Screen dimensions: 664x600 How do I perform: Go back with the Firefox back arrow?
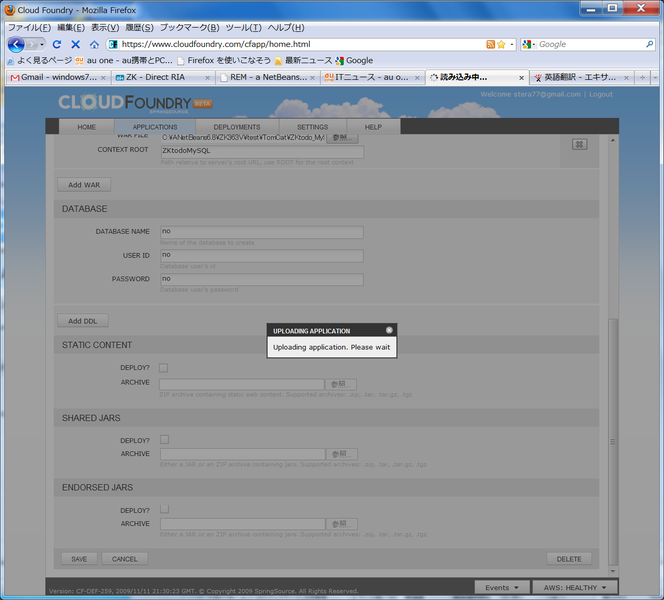click(16, 44)
